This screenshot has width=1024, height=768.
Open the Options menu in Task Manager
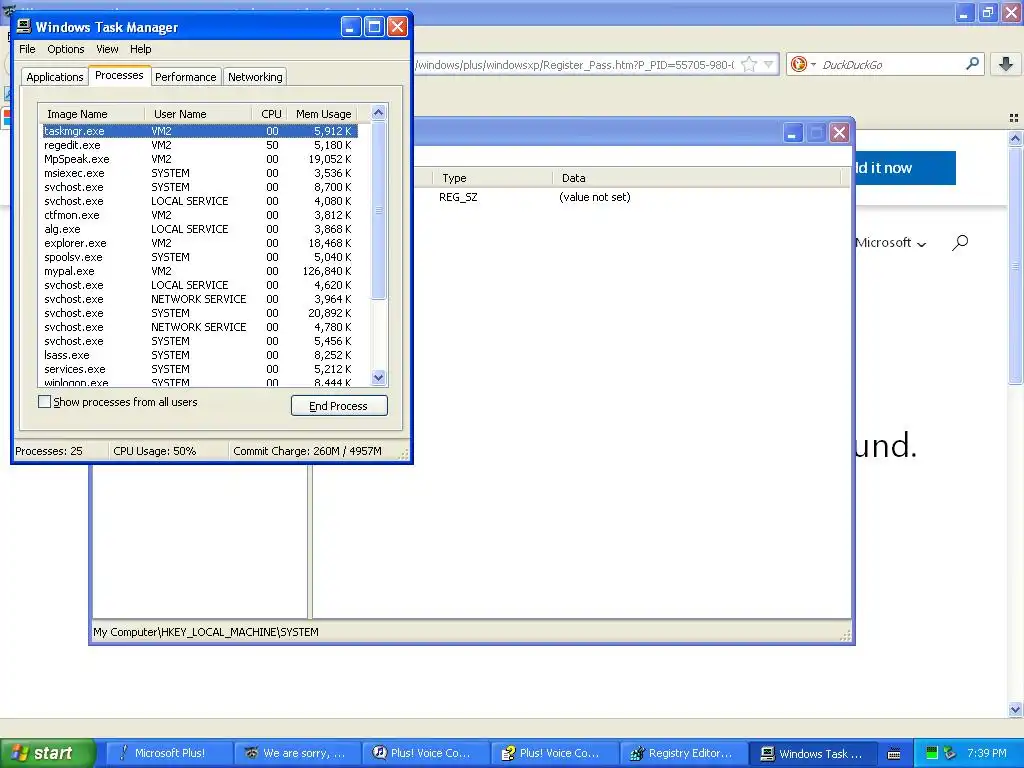click(65, 49)
